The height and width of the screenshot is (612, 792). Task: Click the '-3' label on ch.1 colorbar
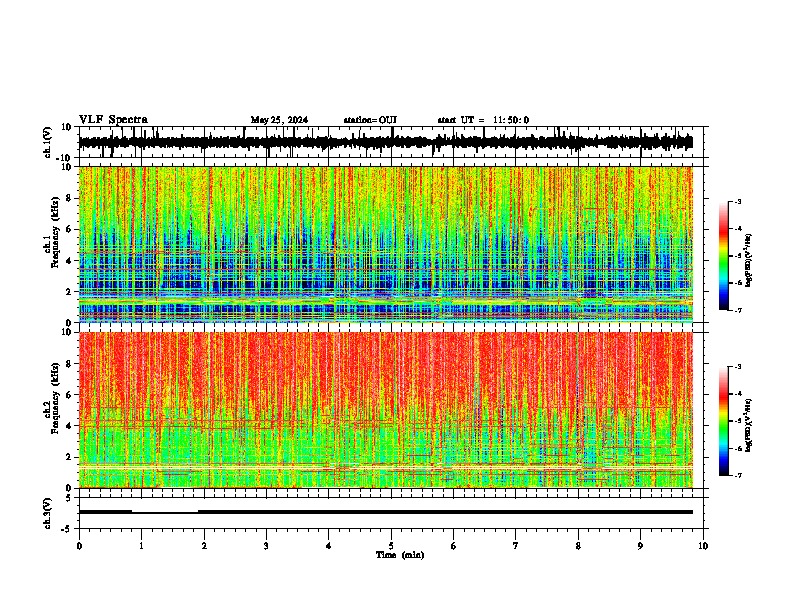[738, 201]
